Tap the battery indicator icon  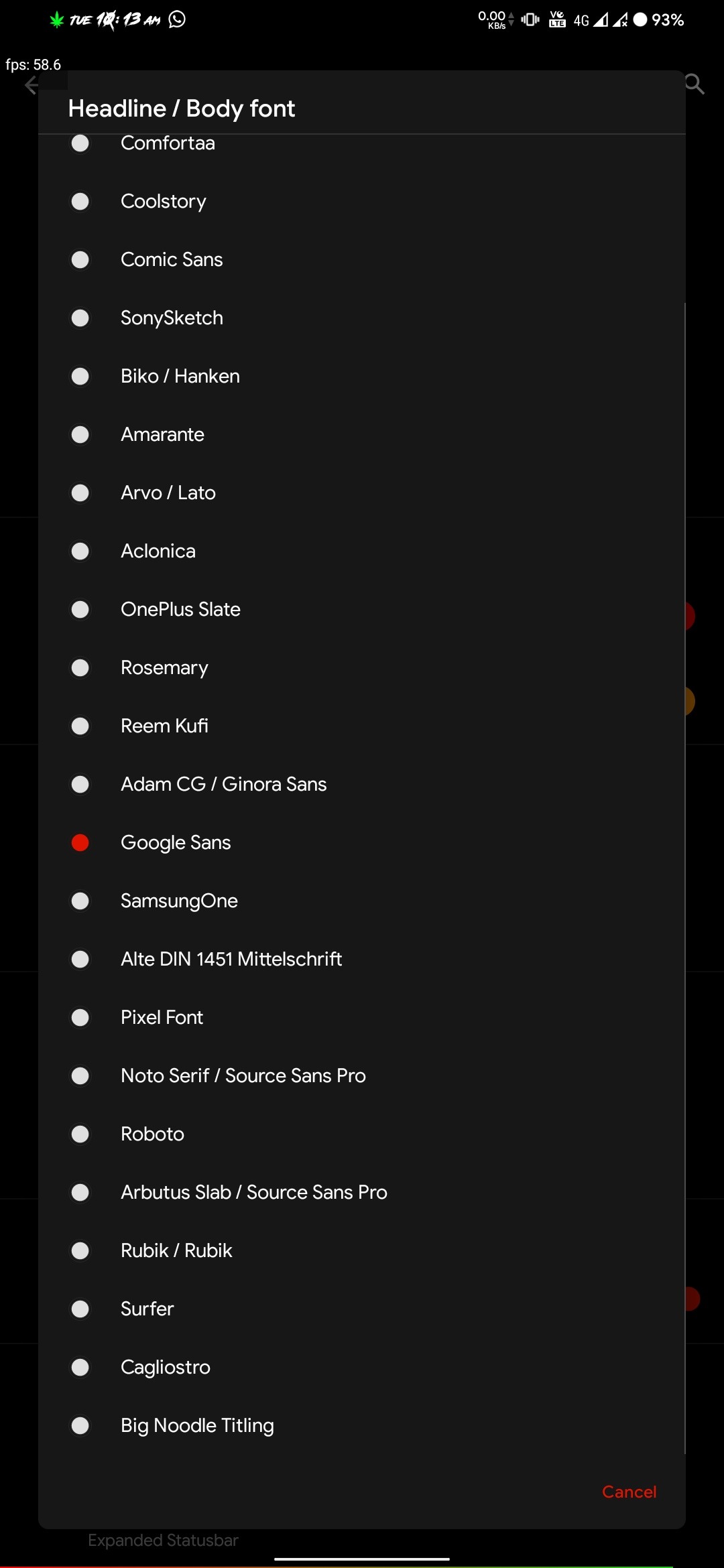point(640,19)
